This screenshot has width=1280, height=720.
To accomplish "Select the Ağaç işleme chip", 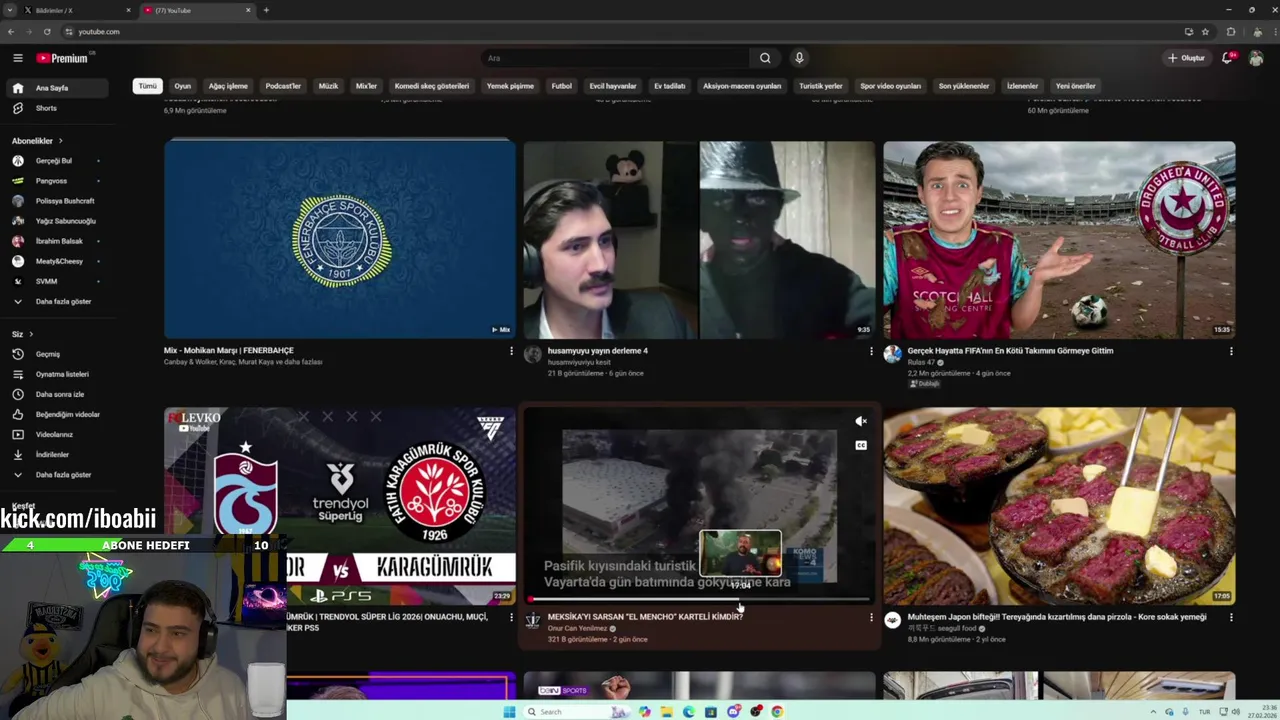I will tap(228, 86).
